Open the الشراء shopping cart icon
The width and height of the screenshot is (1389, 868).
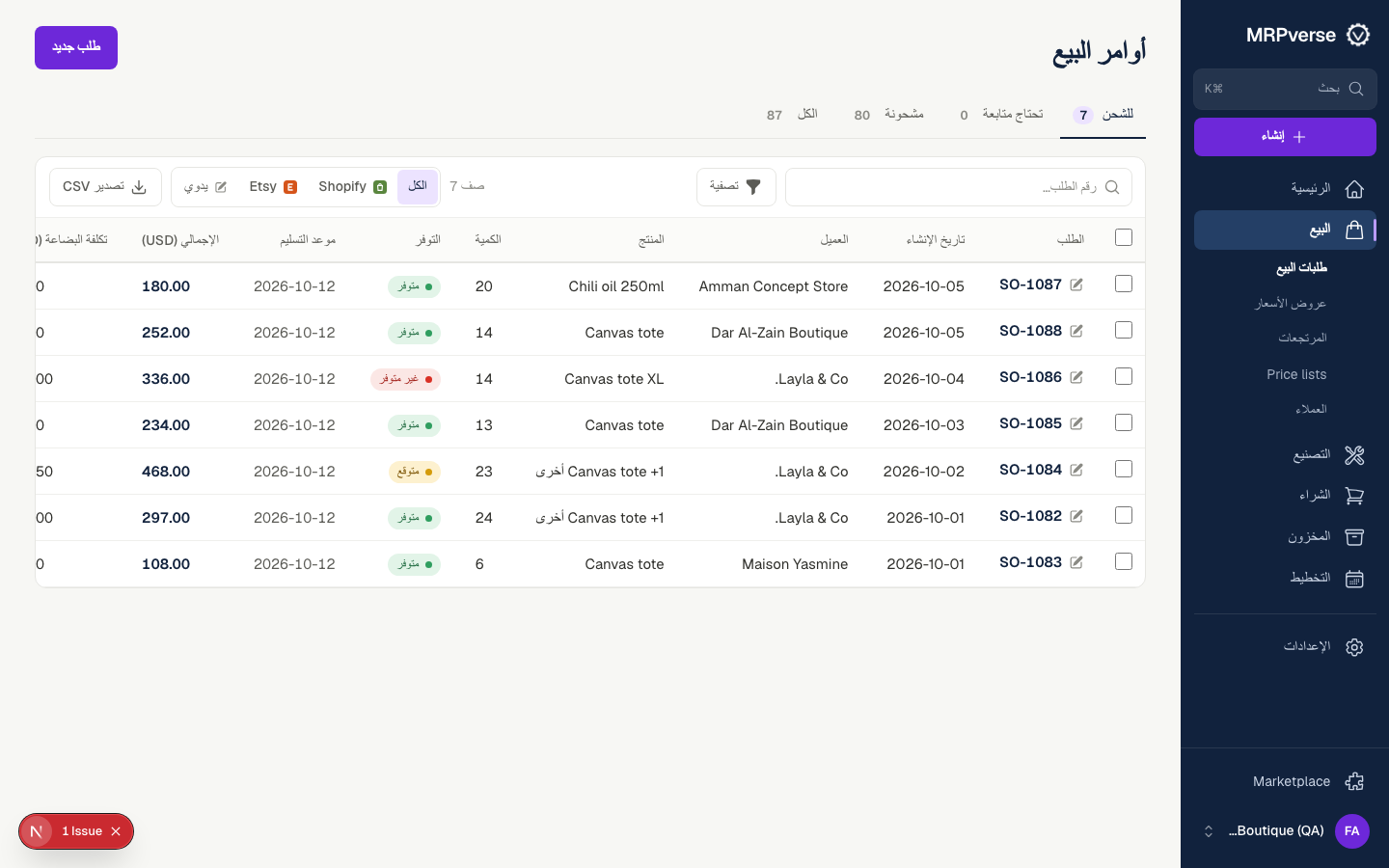pos(1354,496)
